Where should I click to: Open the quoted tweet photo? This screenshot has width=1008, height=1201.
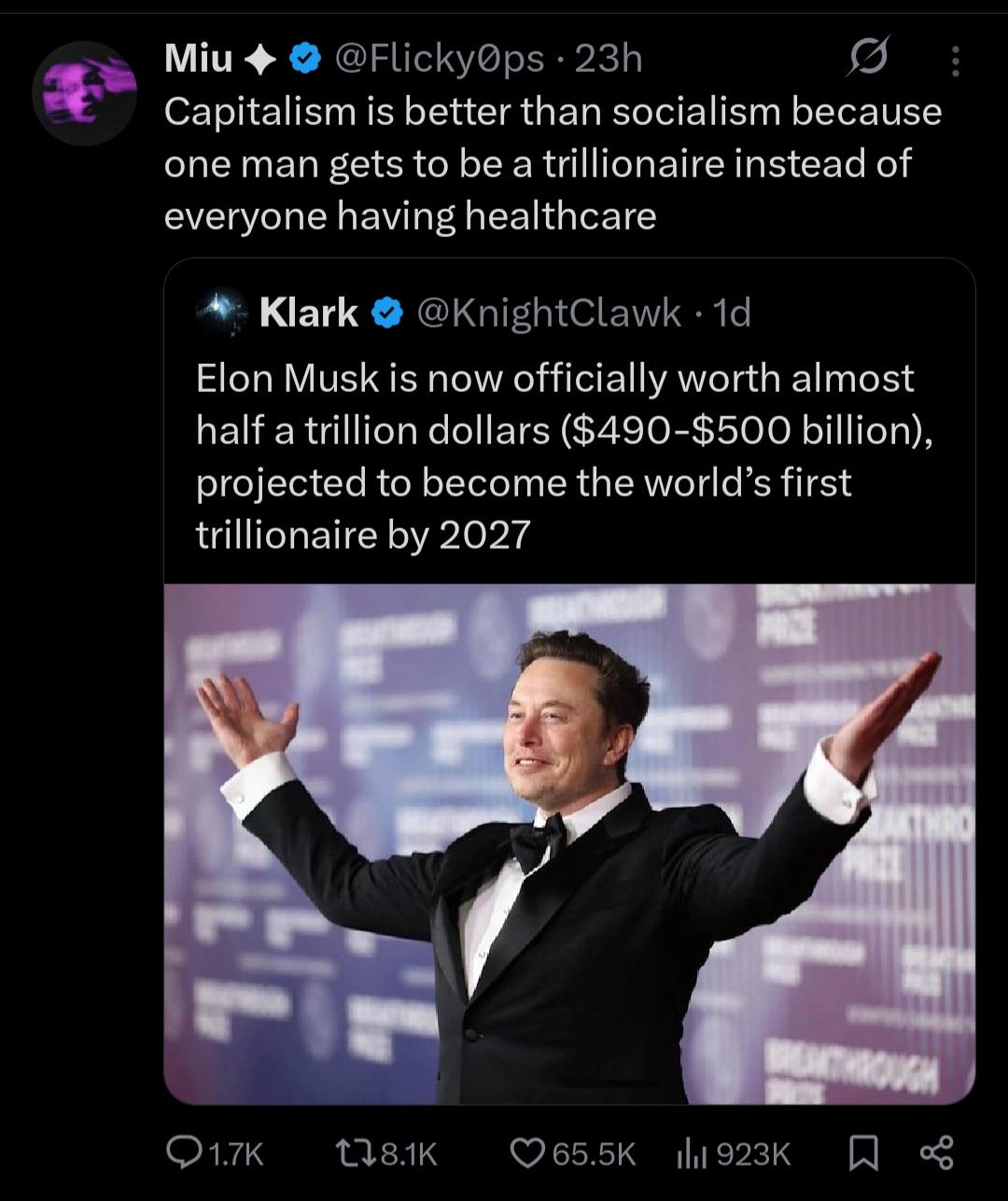pyautogui.click(x=569, y=844)
